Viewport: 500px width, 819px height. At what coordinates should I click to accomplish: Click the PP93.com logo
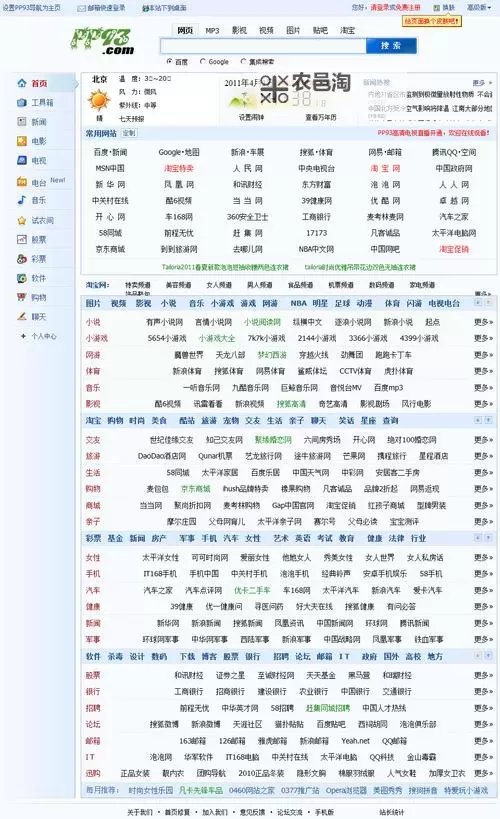103,41
